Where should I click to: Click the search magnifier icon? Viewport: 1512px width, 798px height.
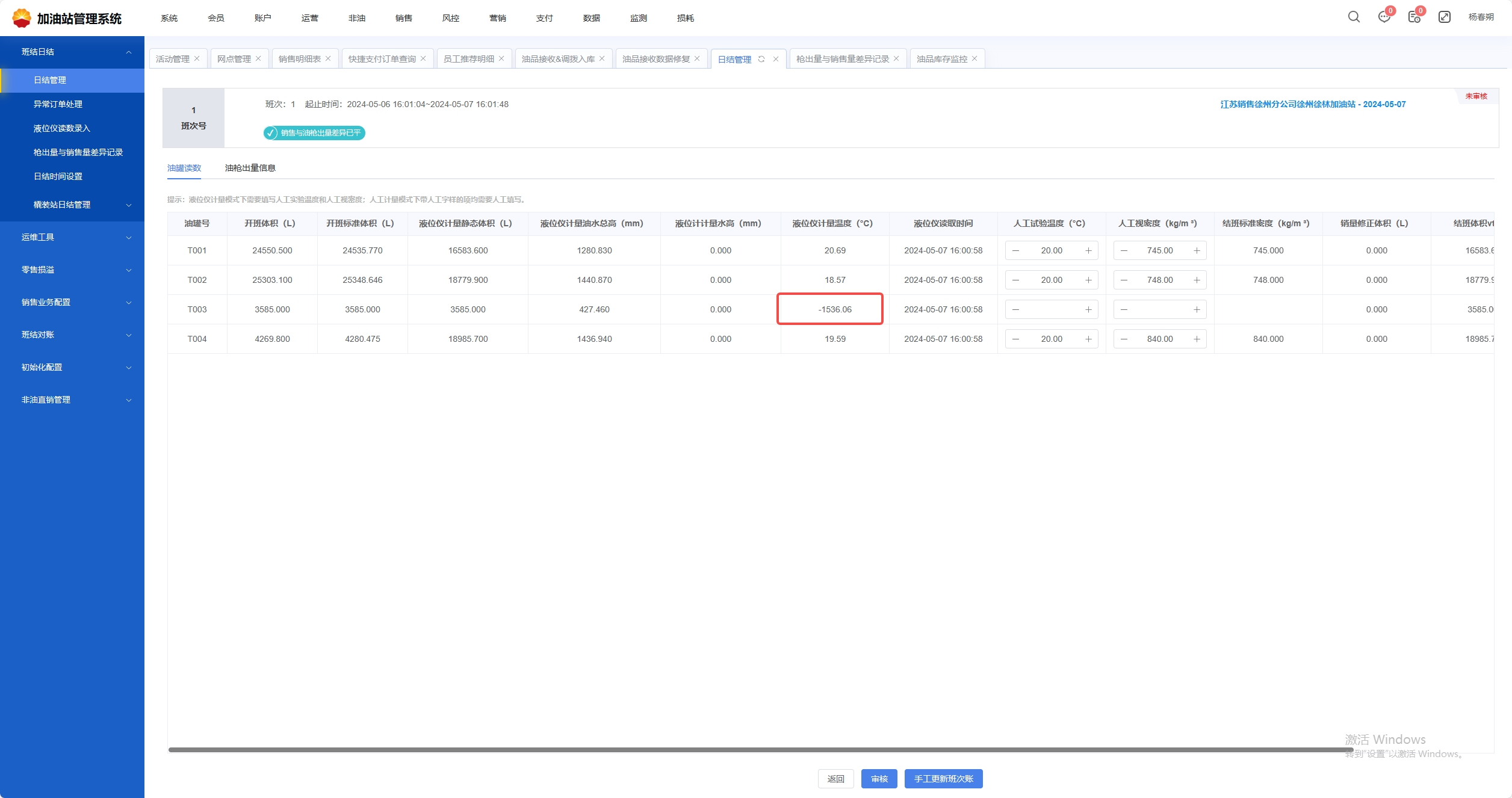[x=1354, y=17]
